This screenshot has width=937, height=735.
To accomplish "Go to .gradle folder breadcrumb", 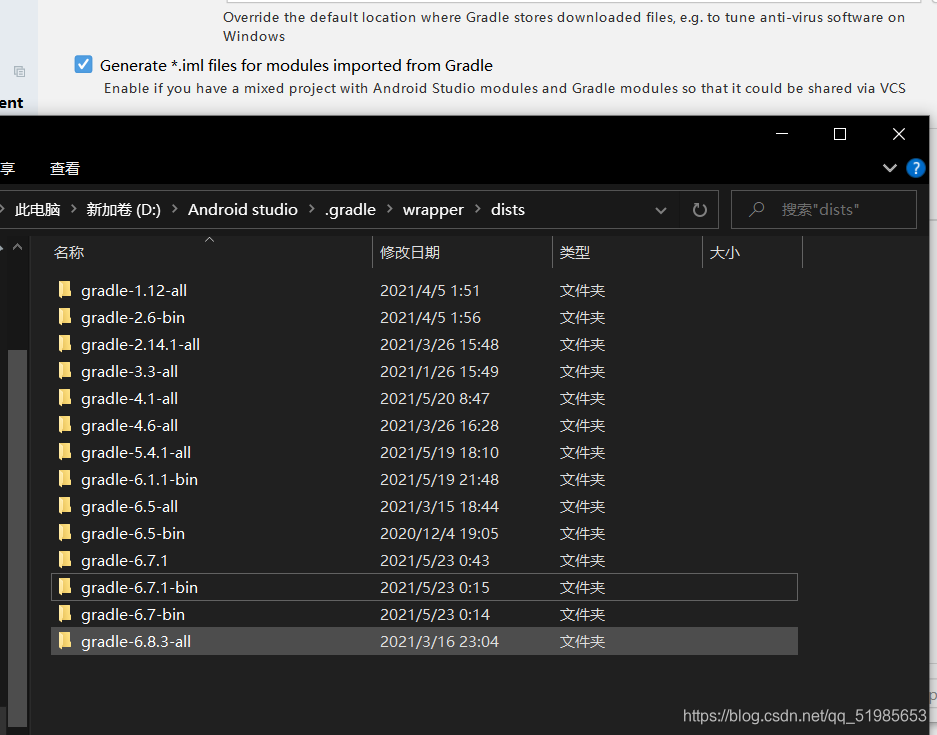I will point(350,210).
